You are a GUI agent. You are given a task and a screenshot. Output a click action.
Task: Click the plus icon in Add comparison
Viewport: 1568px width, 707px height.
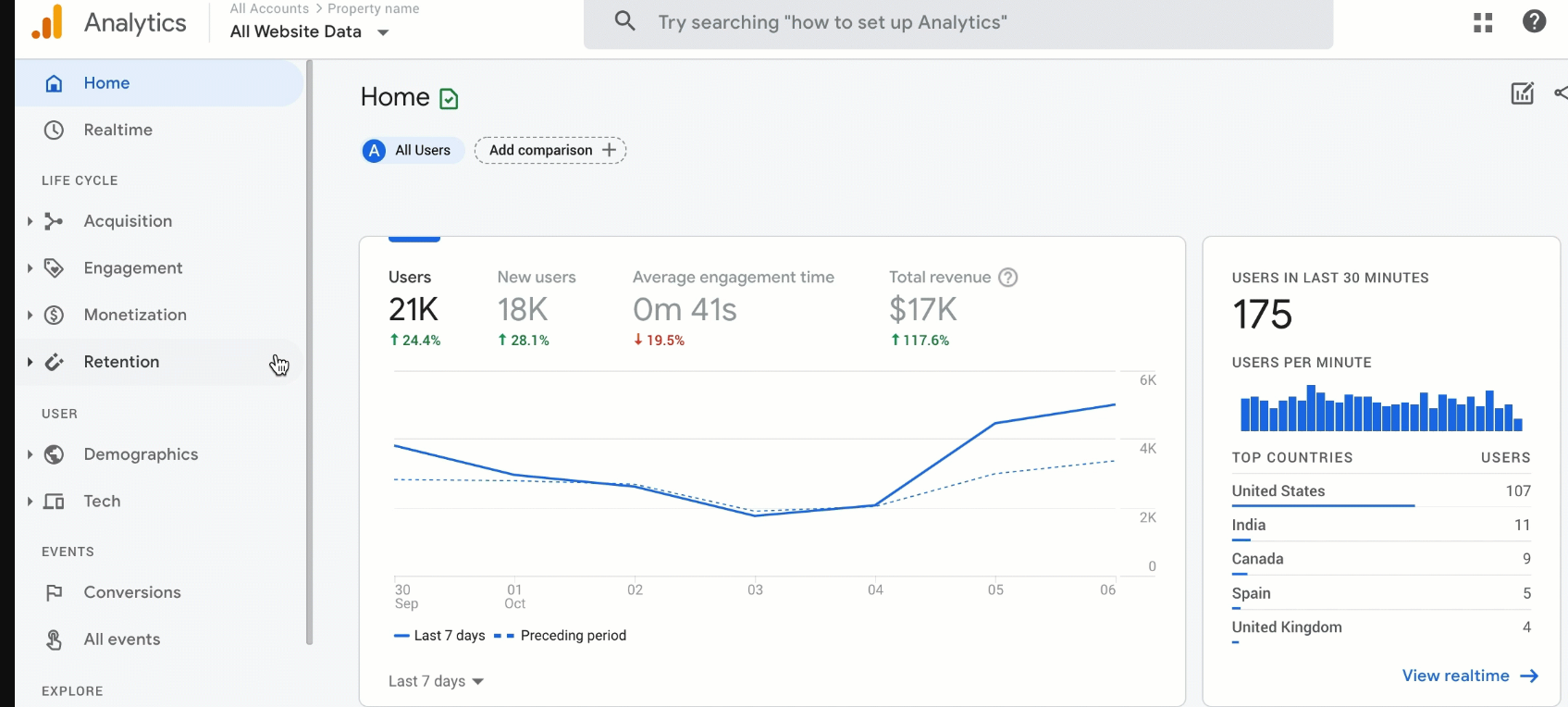coord(609,150)
